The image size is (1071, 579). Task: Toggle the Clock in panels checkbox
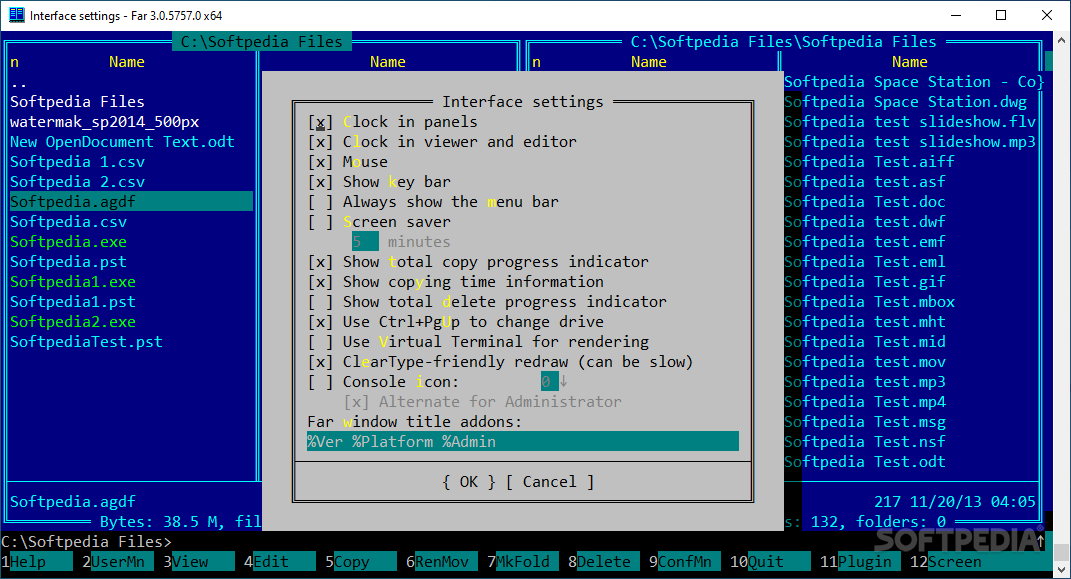[320, 122]
